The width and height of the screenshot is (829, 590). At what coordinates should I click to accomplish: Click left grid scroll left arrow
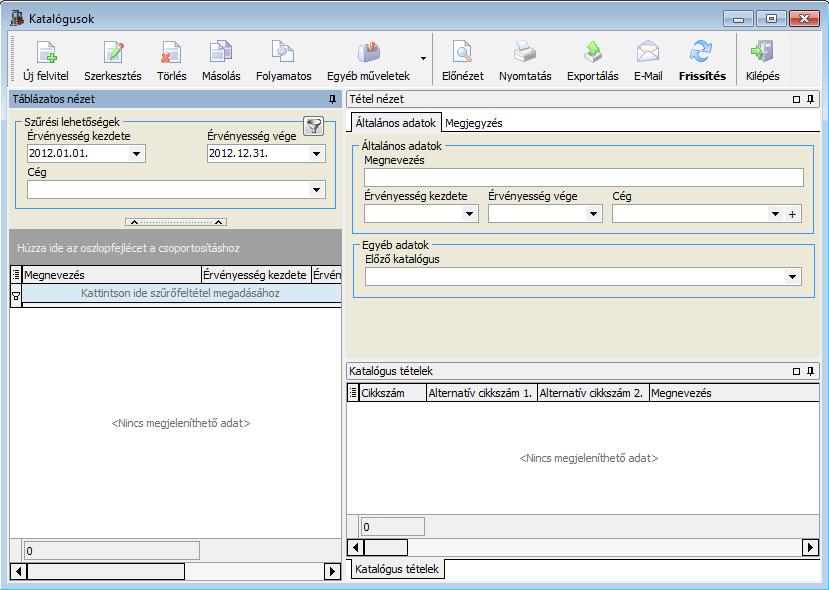19,571
